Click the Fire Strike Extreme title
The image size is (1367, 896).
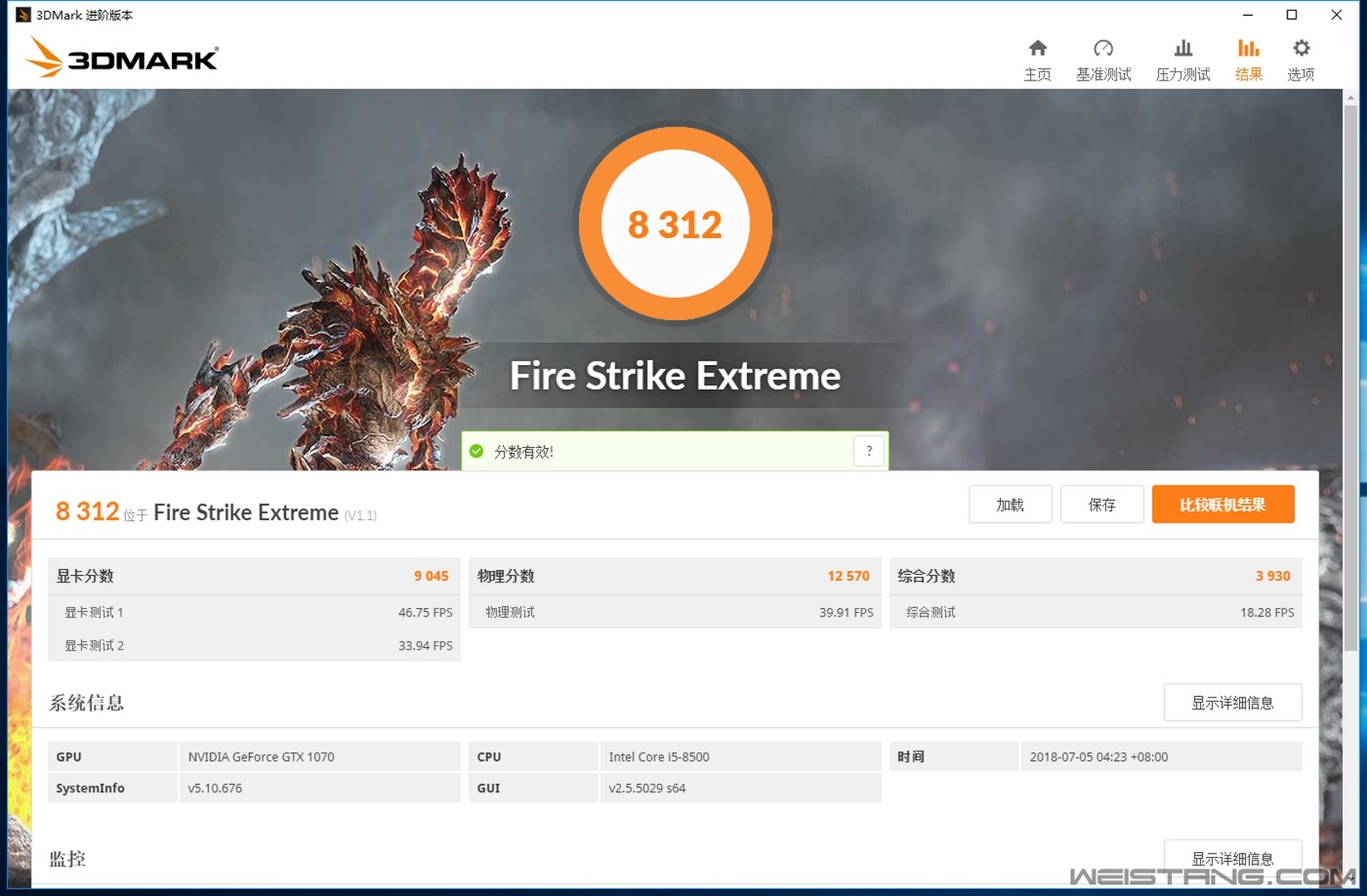point(675,376)
